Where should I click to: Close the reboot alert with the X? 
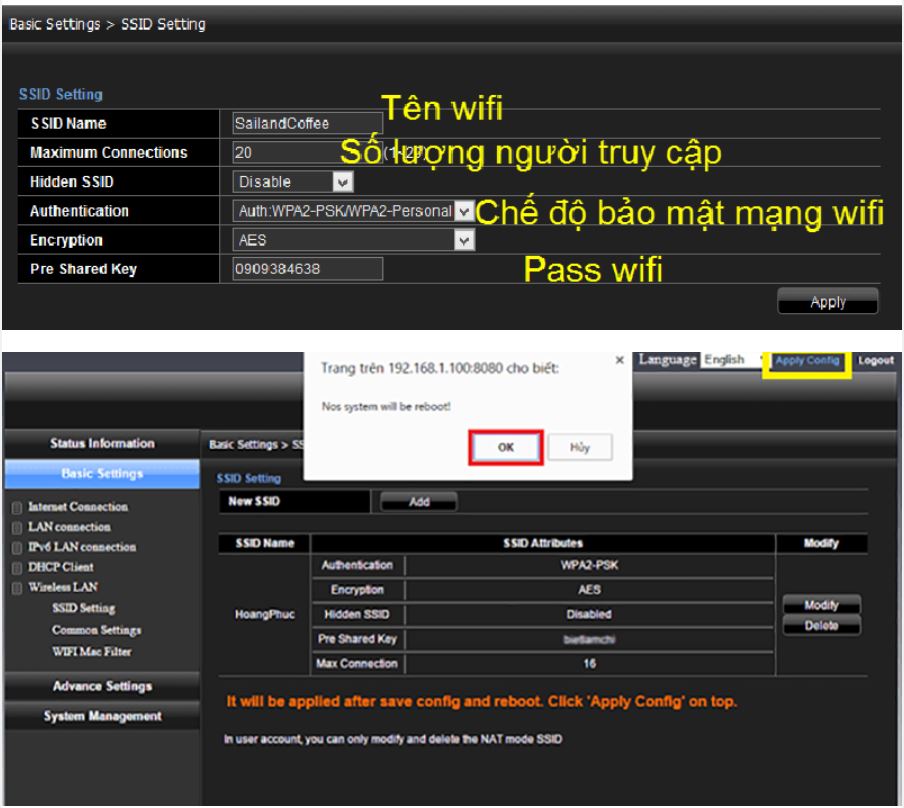tap(620, 359)
